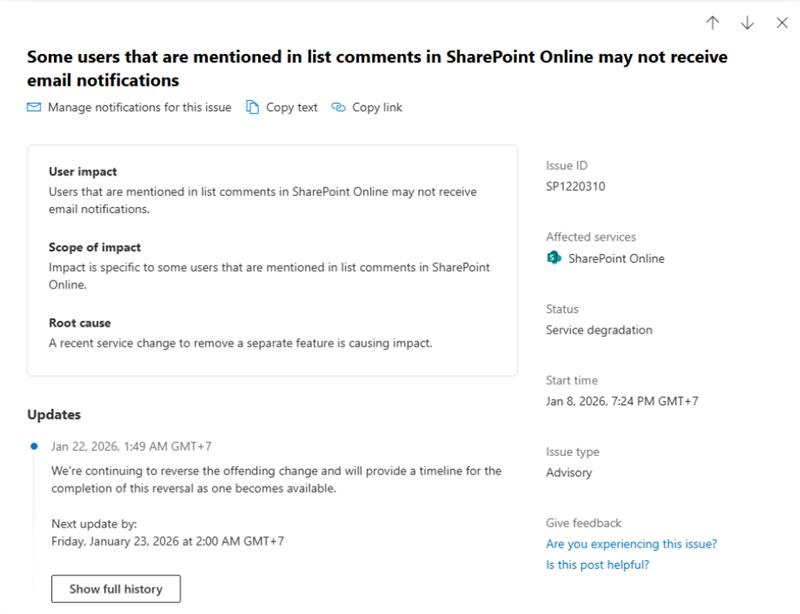The width and height of the screenshot is (800, 614).
Task: Open Manage notifications for this issue
Action: 139,107
